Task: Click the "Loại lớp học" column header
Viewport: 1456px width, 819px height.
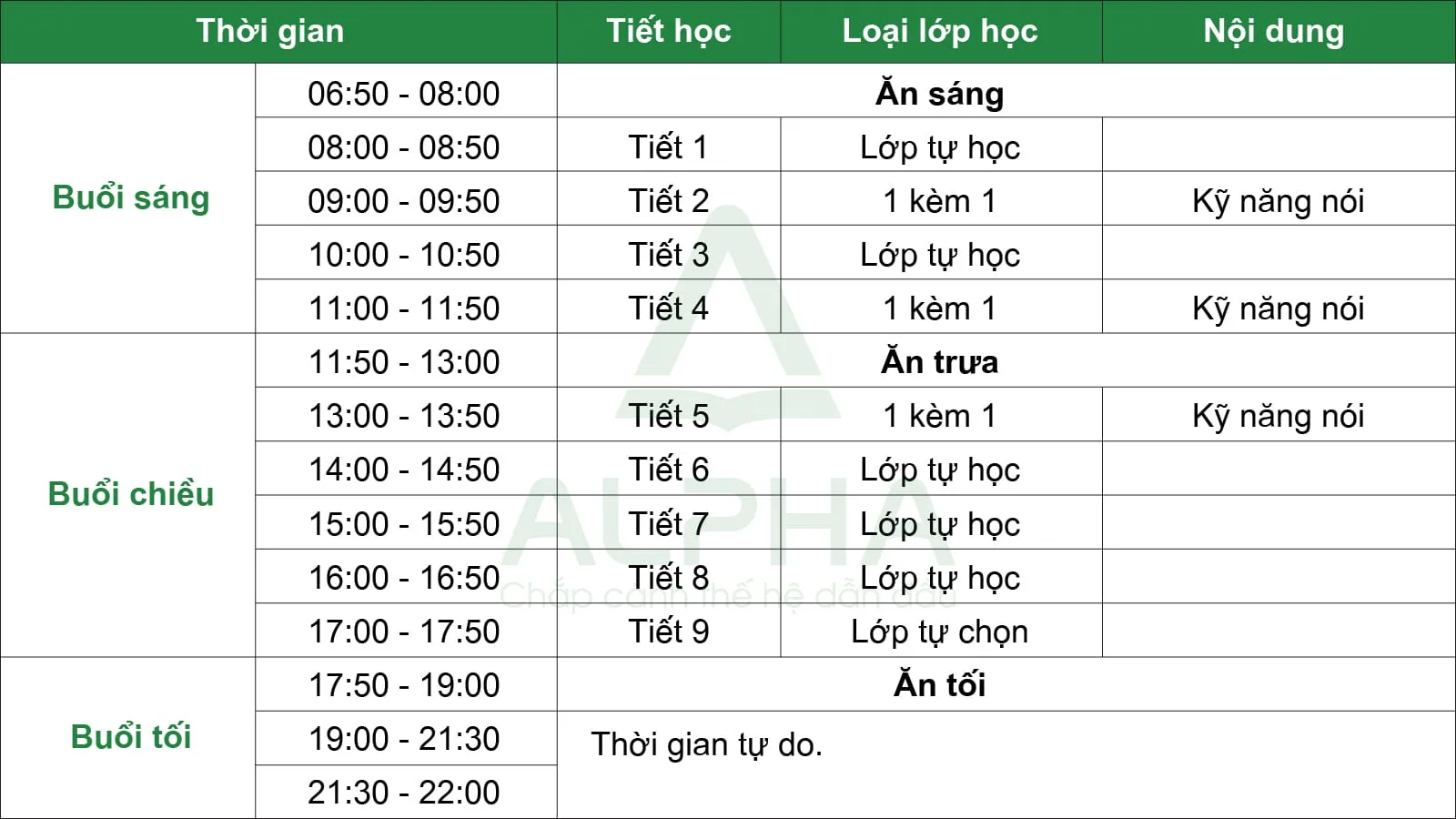Action: point(940,31)
